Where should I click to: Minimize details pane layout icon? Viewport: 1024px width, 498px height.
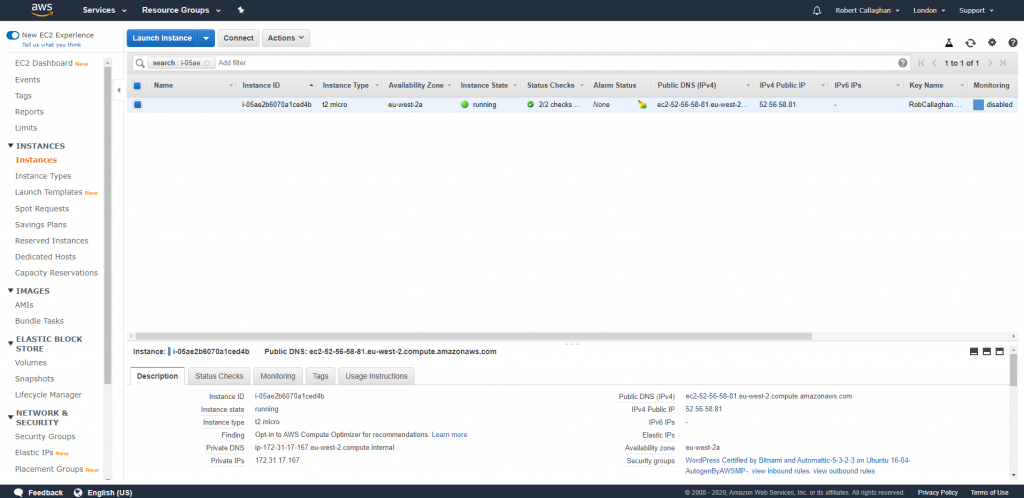click(x=974, y=351)
